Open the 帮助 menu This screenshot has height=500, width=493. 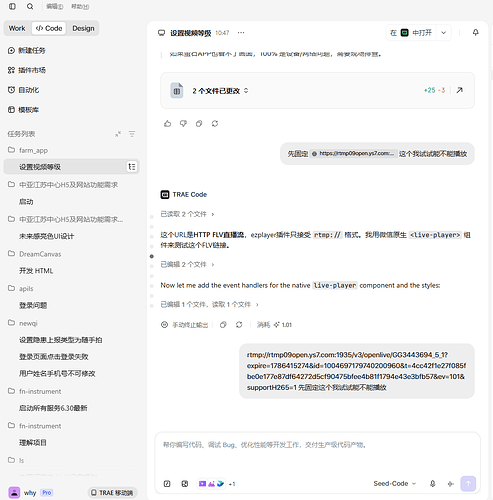click(x=80, y=6)
